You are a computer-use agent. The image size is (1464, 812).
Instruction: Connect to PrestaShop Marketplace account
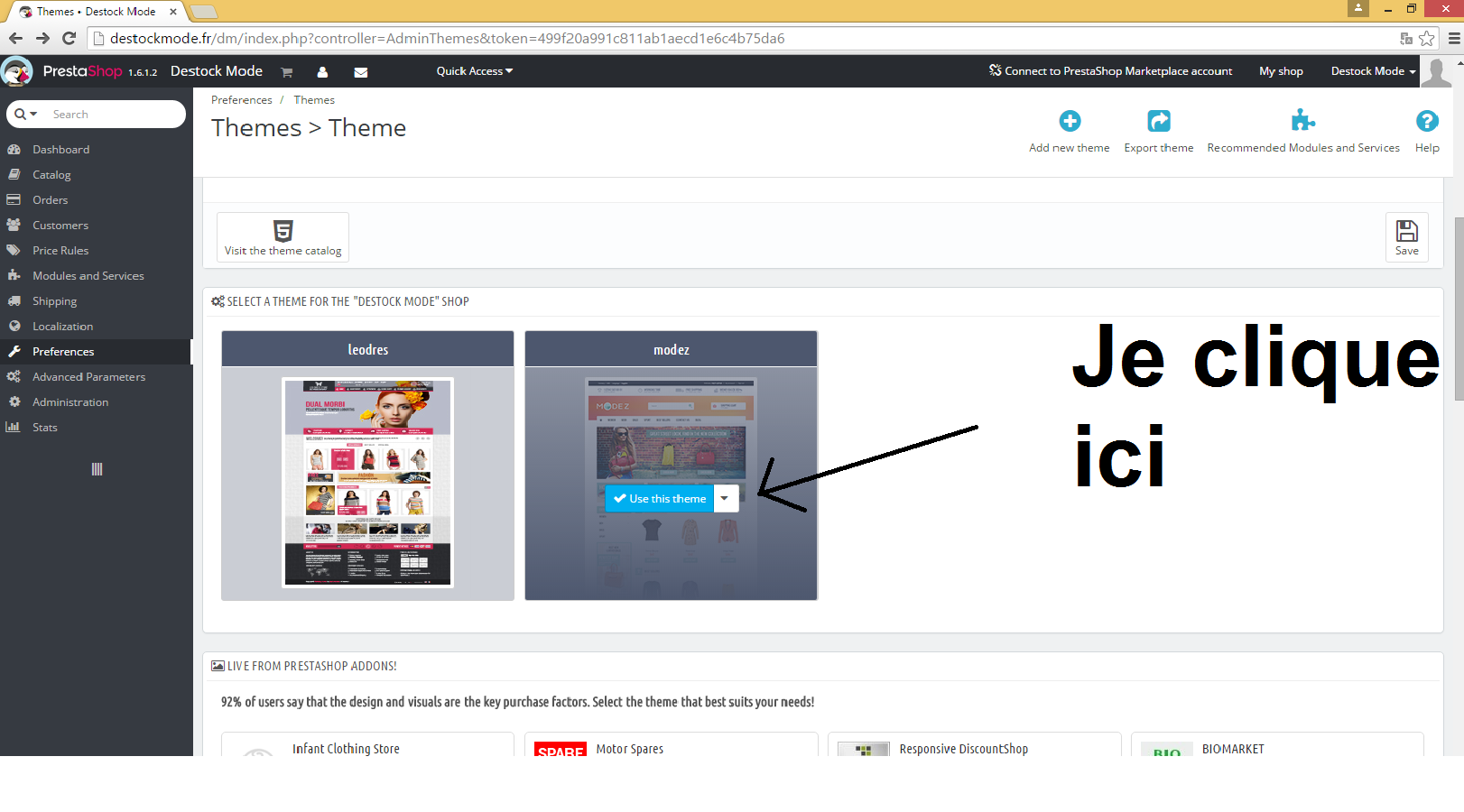pyautogui.click(x=1110, y=71)
